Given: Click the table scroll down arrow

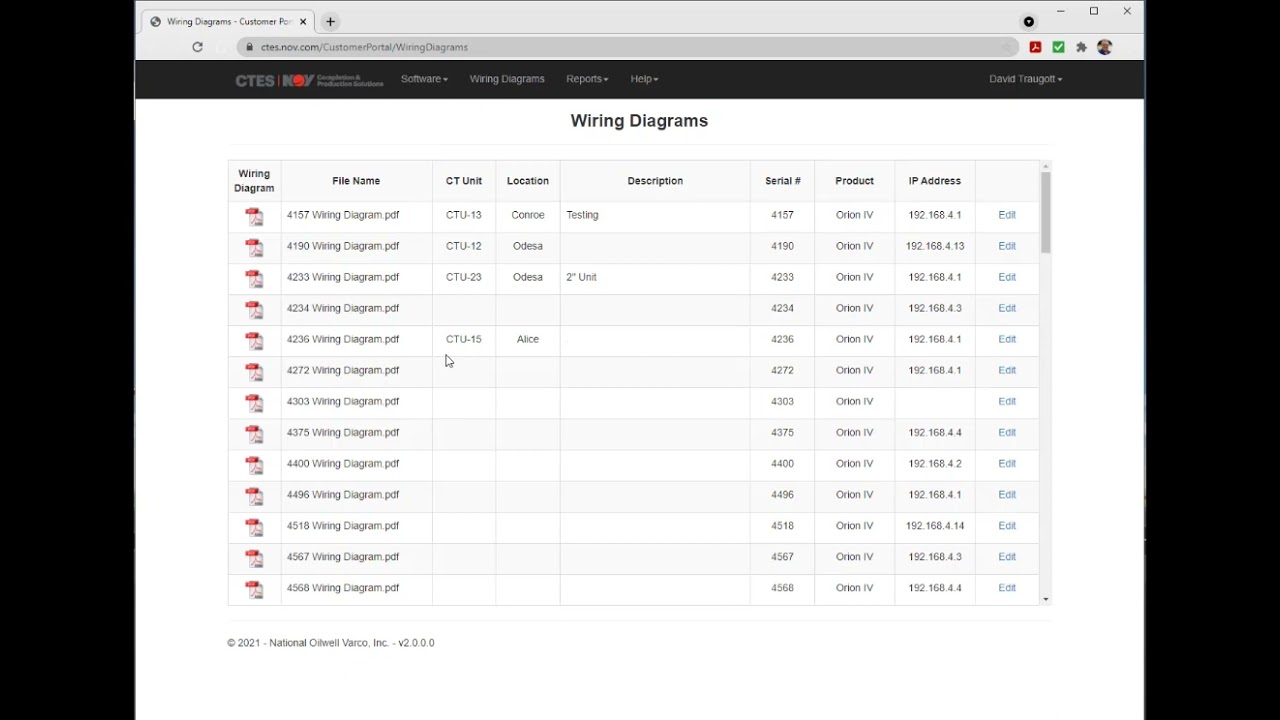Looking at the screenshot, I should tap(1046, 599).
